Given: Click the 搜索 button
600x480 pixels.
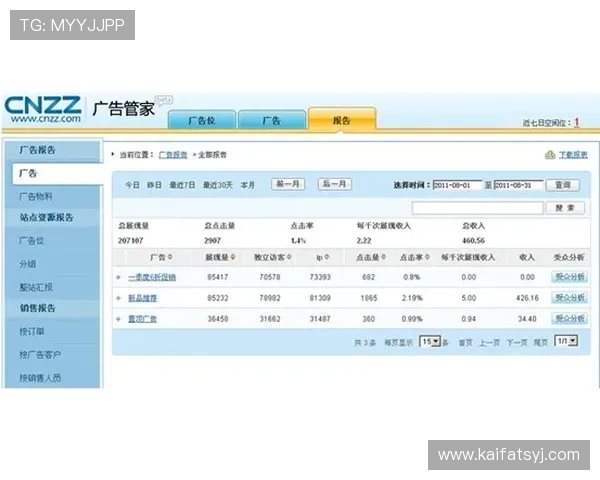Looking at the screenshot, I should 565,208.
